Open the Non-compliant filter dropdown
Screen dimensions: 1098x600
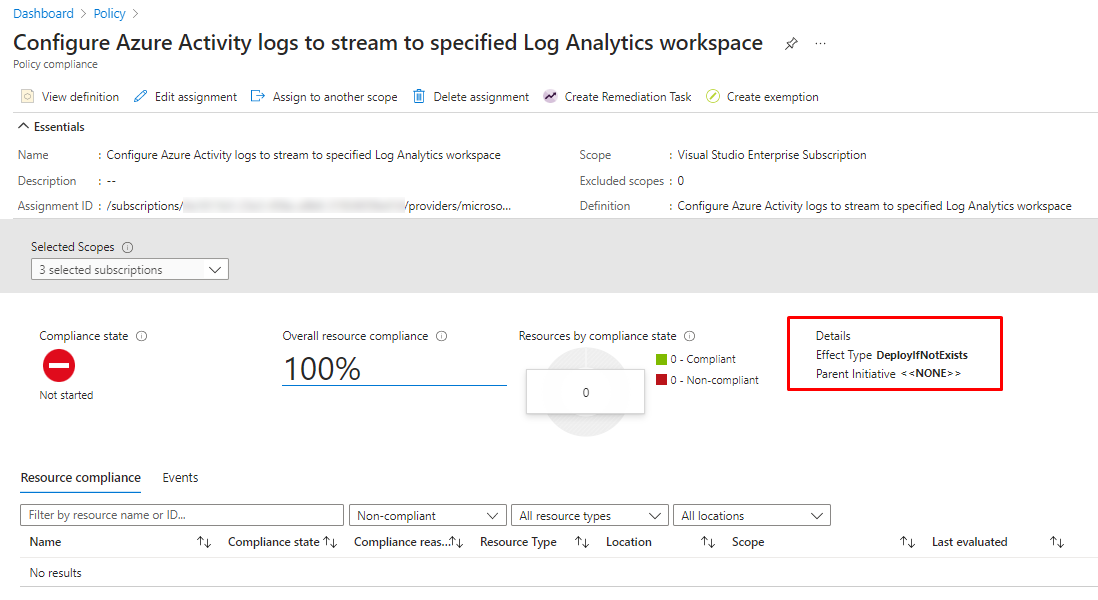tap(427, 516)
